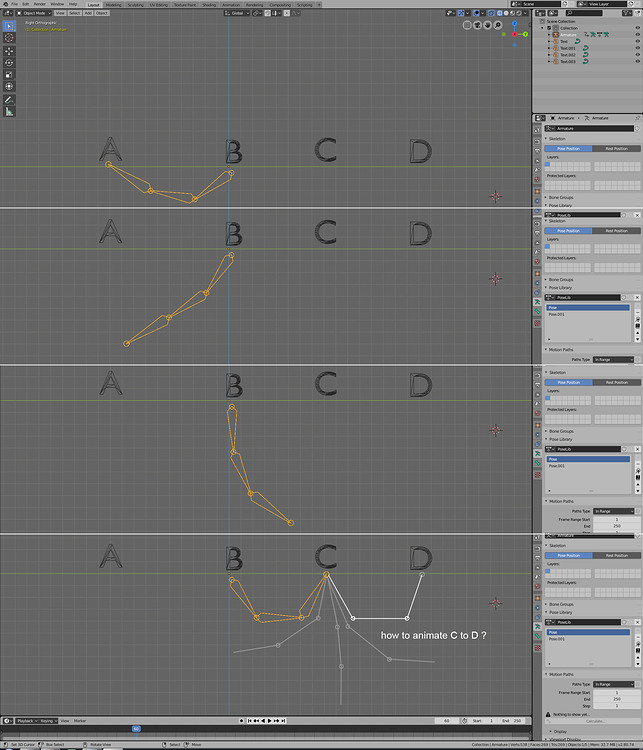Open the Render menu
Viewport: 643px width, 750px height.
(40, 4)
